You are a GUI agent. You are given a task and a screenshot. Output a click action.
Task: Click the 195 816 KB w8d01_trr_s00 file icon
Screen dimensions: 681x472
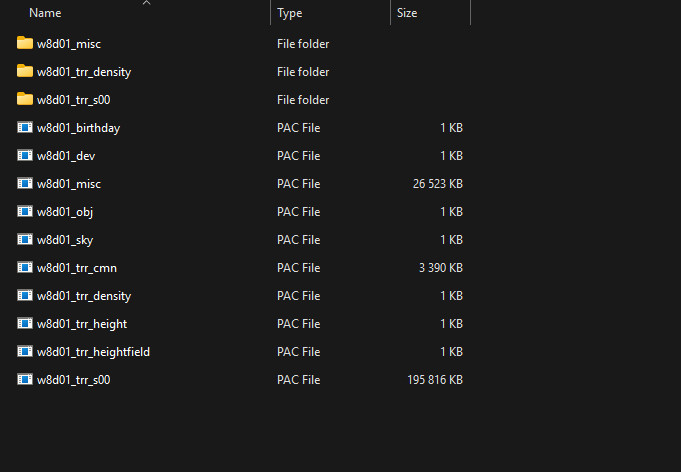(x=25, y=379)
